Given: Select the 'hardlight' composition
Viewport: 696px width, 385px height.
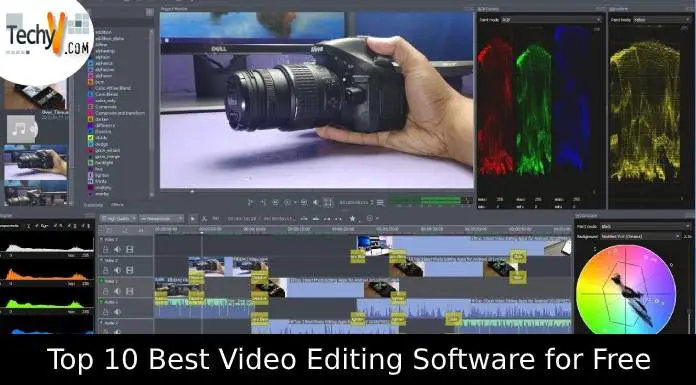Looking at the screenshot, I should 104,163.
